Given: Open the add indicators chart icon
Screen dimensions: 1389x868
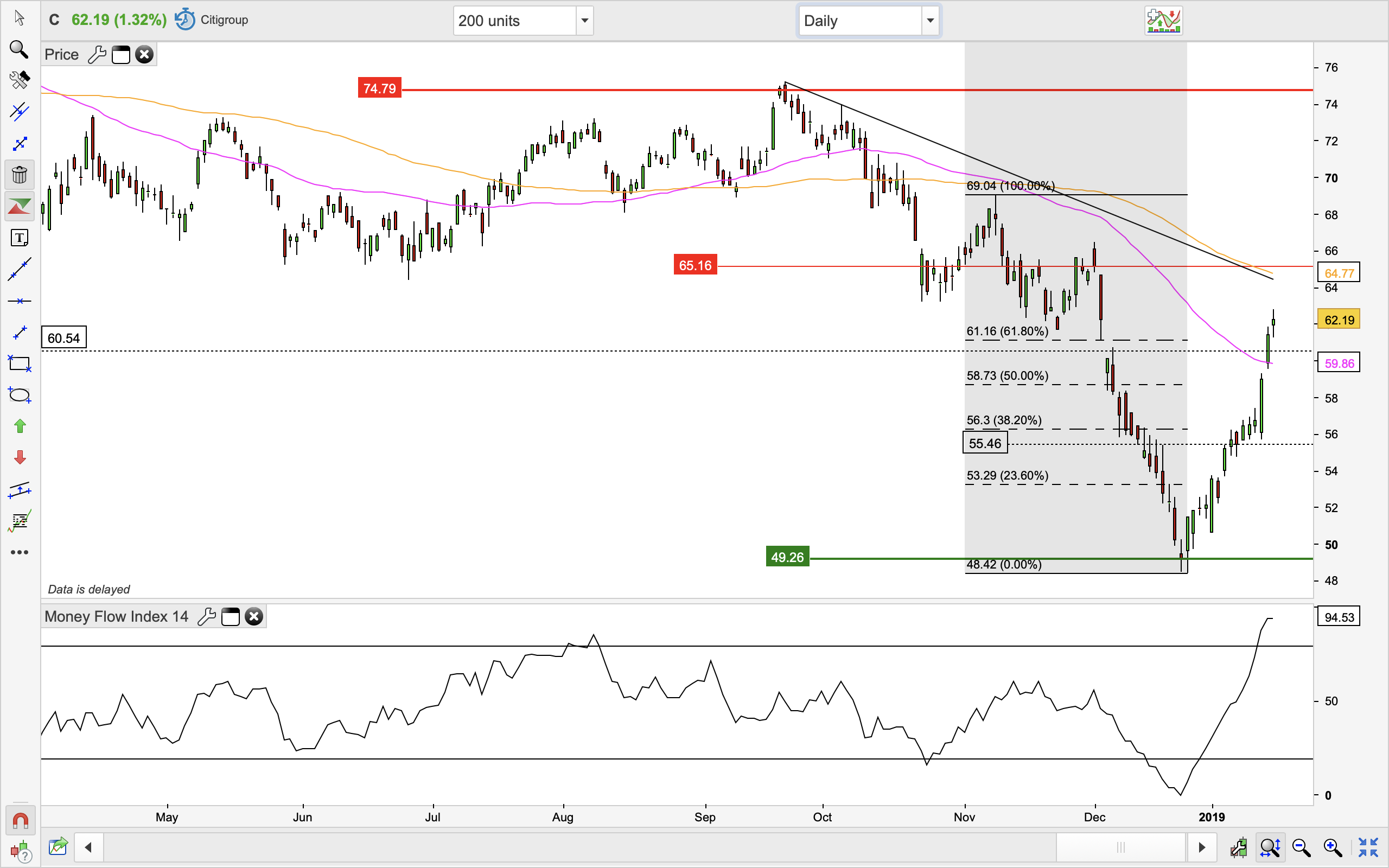Looking at the screenshot, I should click(1163, 21).
